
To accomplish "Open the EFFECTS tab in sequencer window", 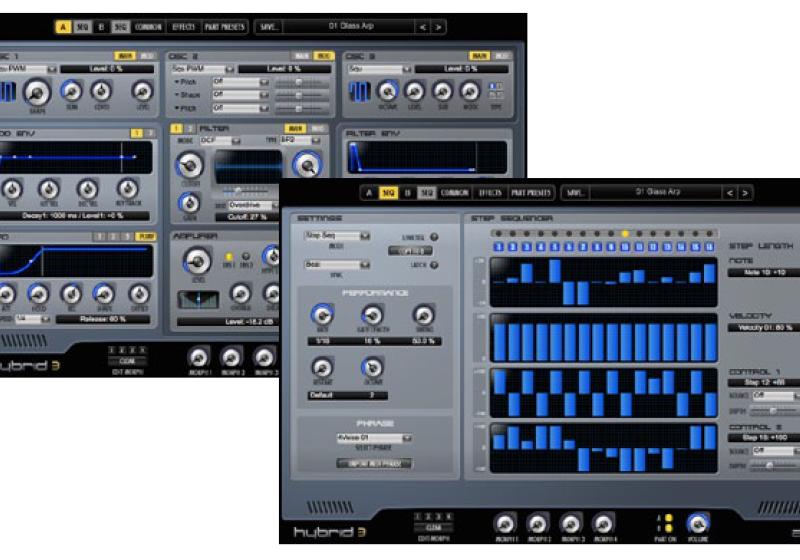I will [490, 193].
